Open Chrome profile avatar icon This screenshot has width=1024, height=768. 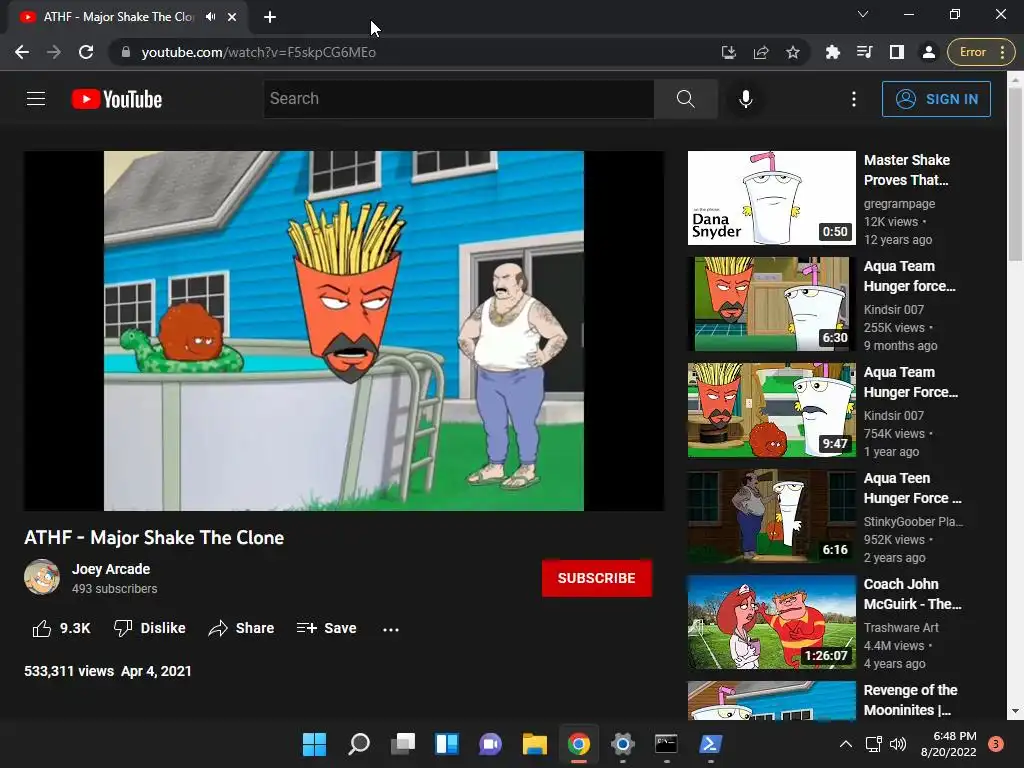(x=929, y=52)
